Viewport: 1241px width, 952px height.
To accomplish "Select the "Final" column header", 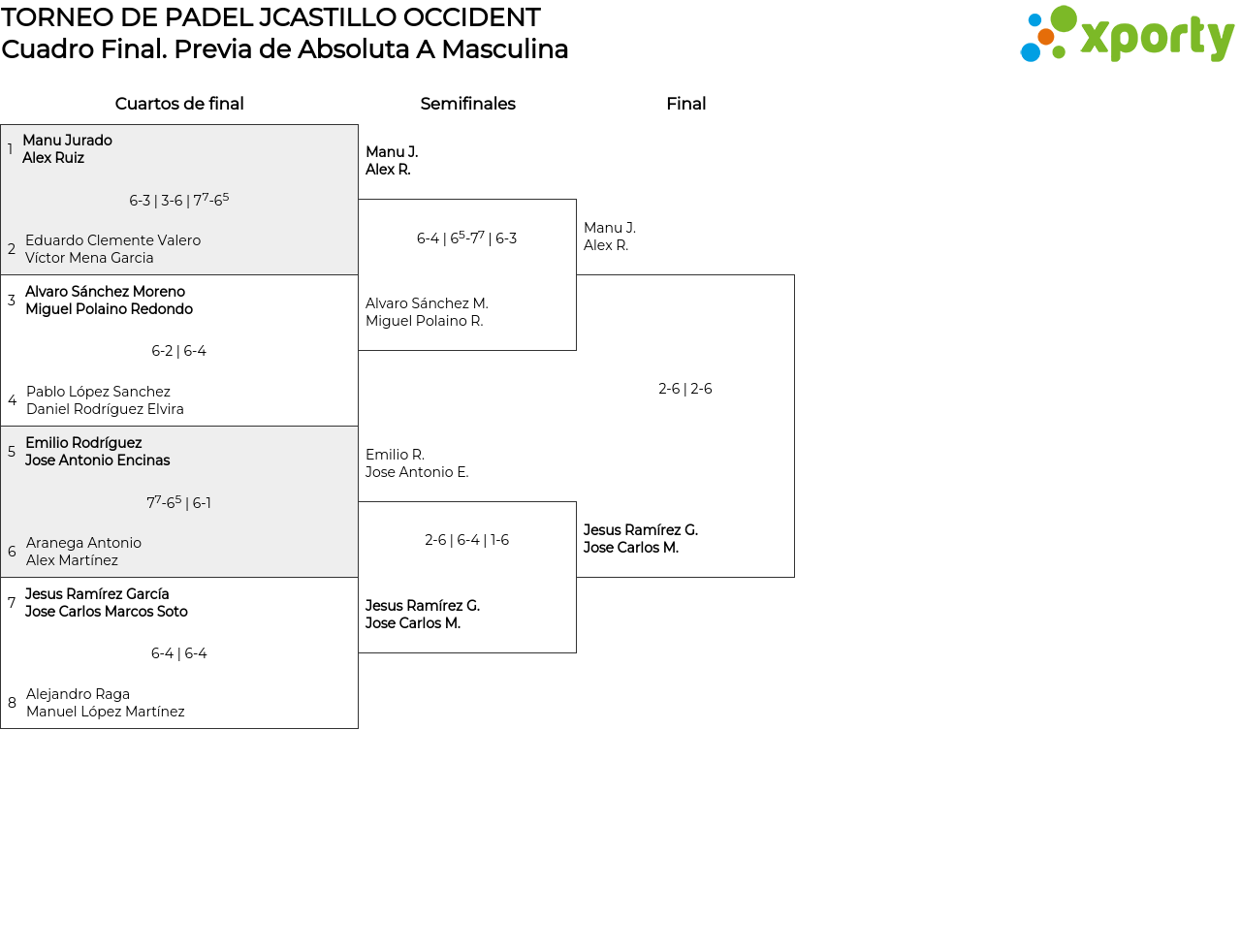I will coord(685,104).
